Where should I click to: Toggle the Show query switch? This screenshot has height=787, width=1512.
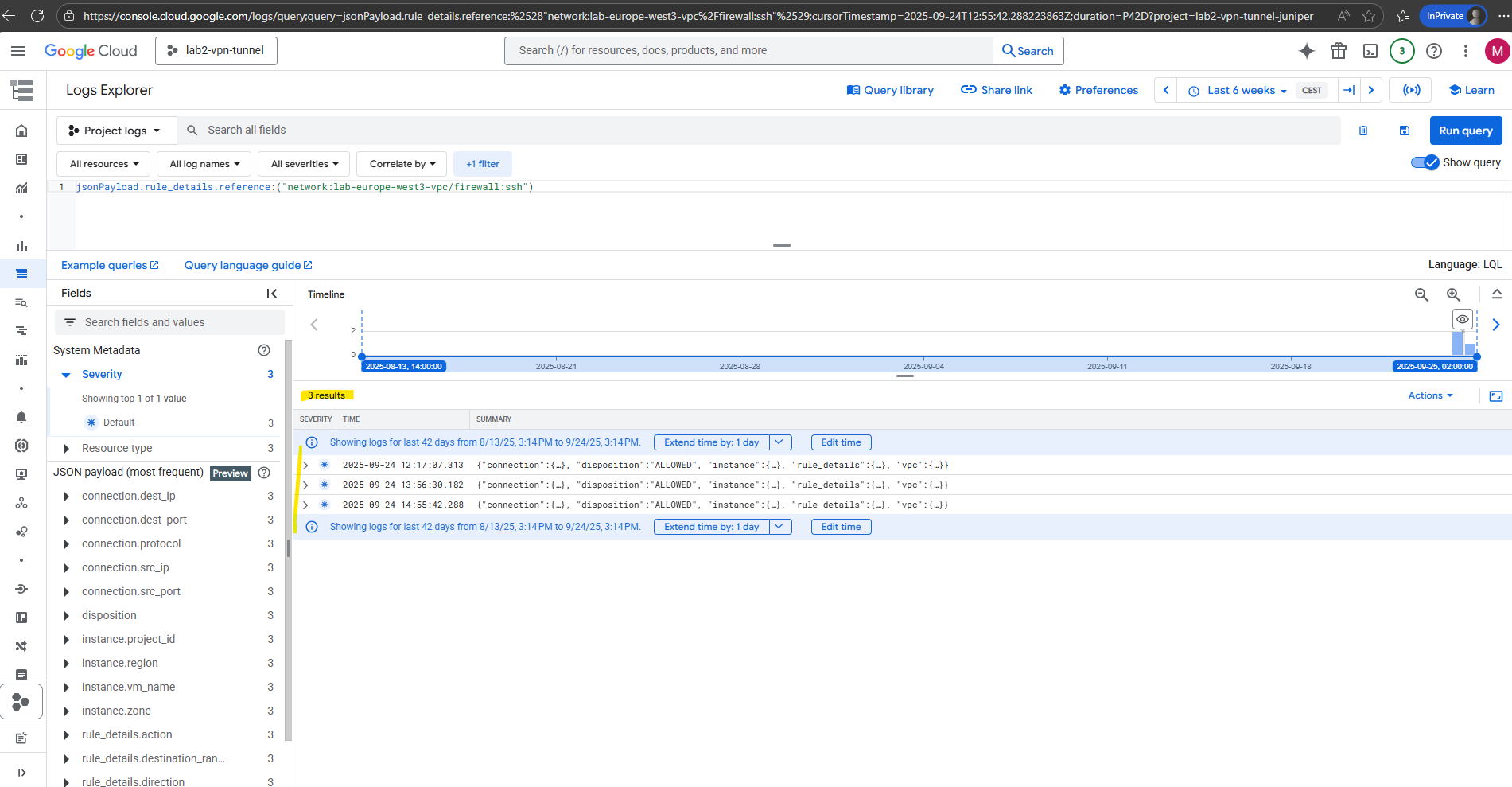tap(1425, 162)
